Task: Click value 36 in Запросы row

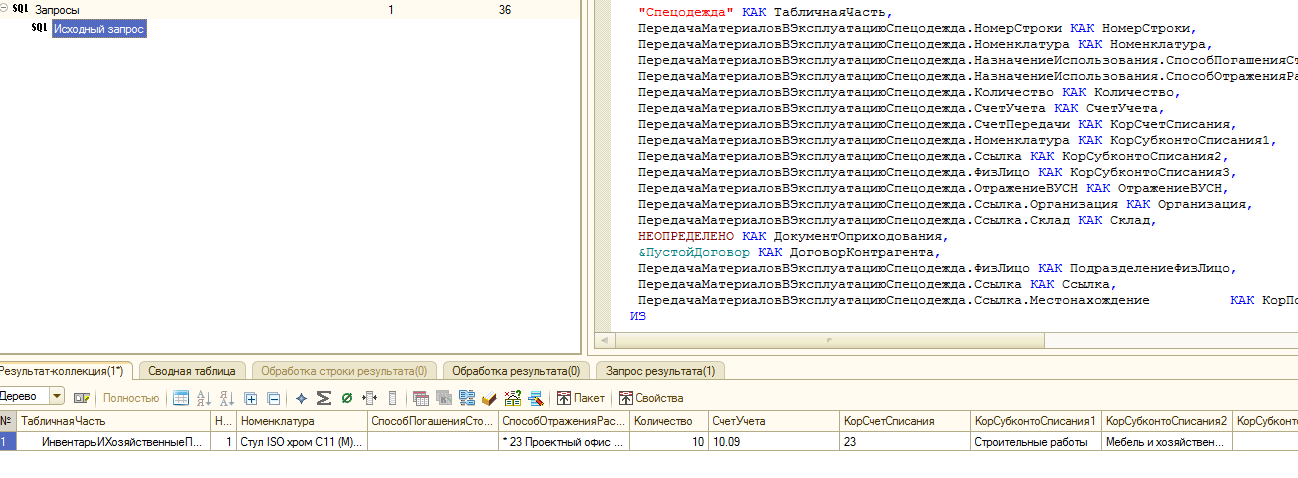Action: (504, 9)
